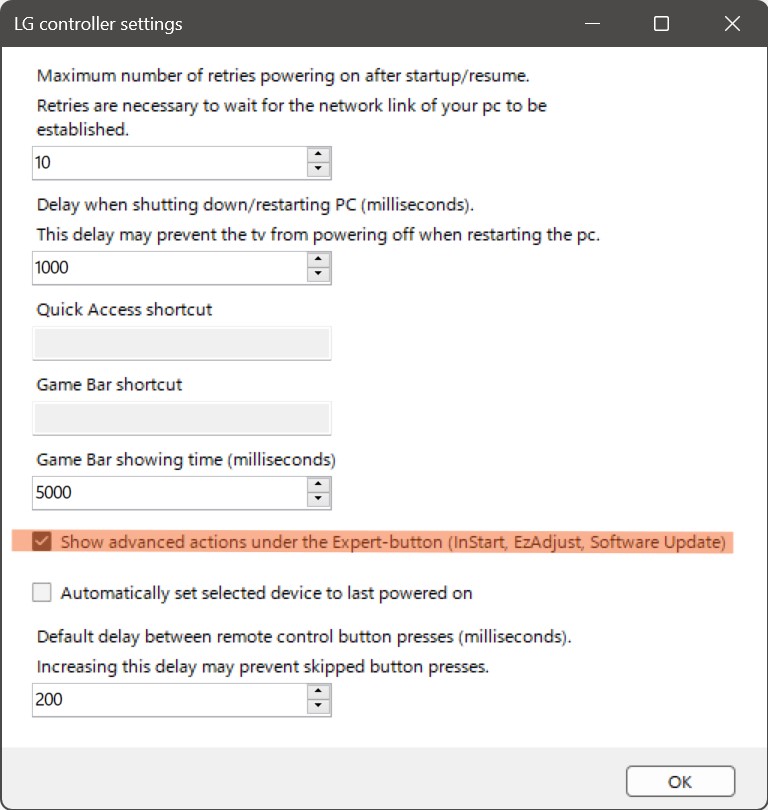The image size is (768, 810).
Task: Decrease Game Bar showing time
Action: (318, 500)
